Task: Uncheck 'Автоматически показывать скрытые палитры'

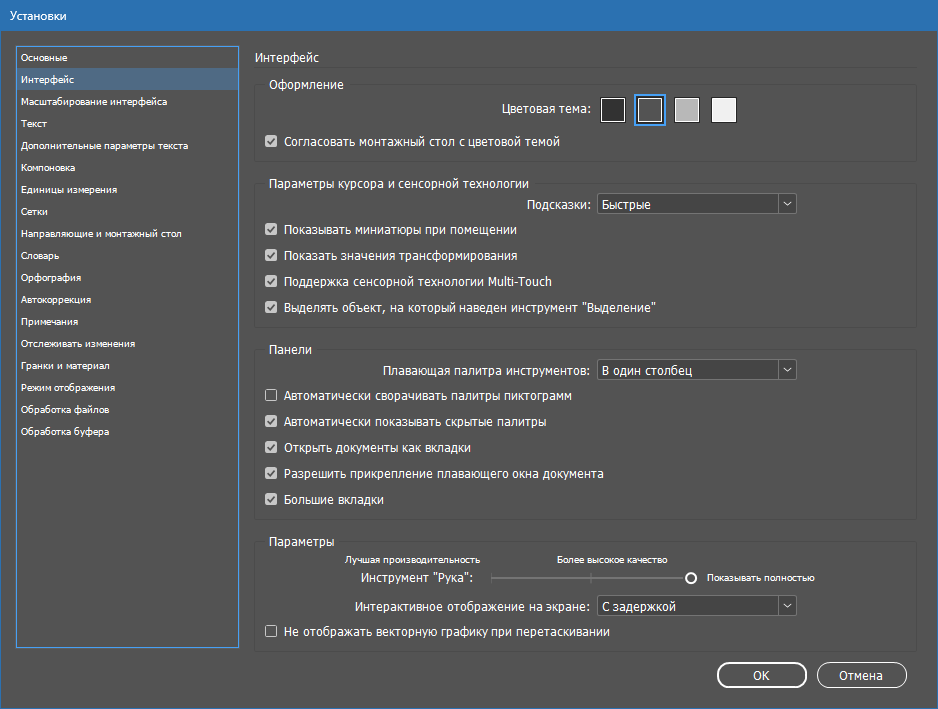Action: (x=271, y=422)
